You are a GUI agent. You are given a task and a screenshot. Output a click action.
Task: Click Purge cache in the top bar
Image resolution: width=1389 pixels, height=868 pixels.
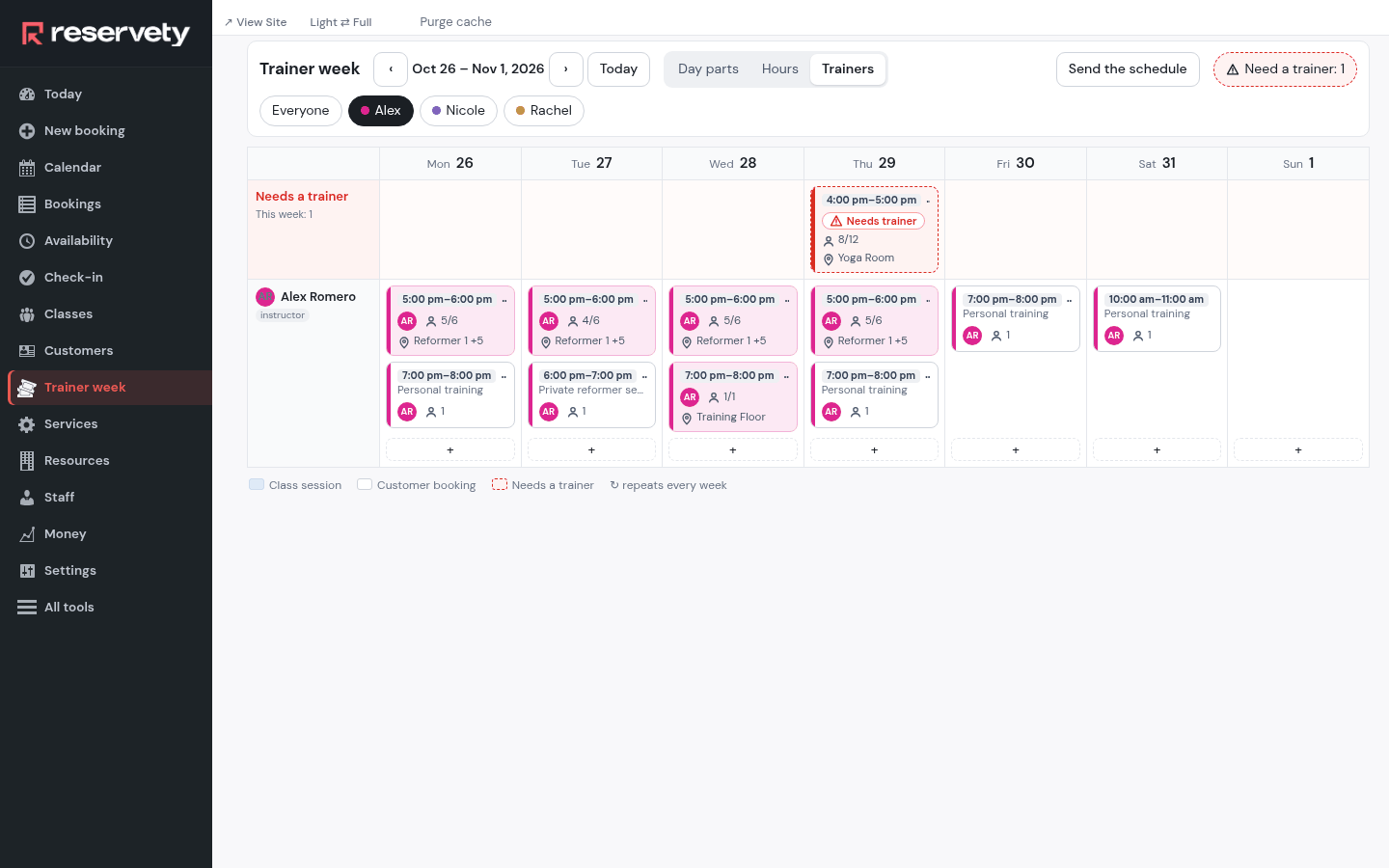point(456,22)
